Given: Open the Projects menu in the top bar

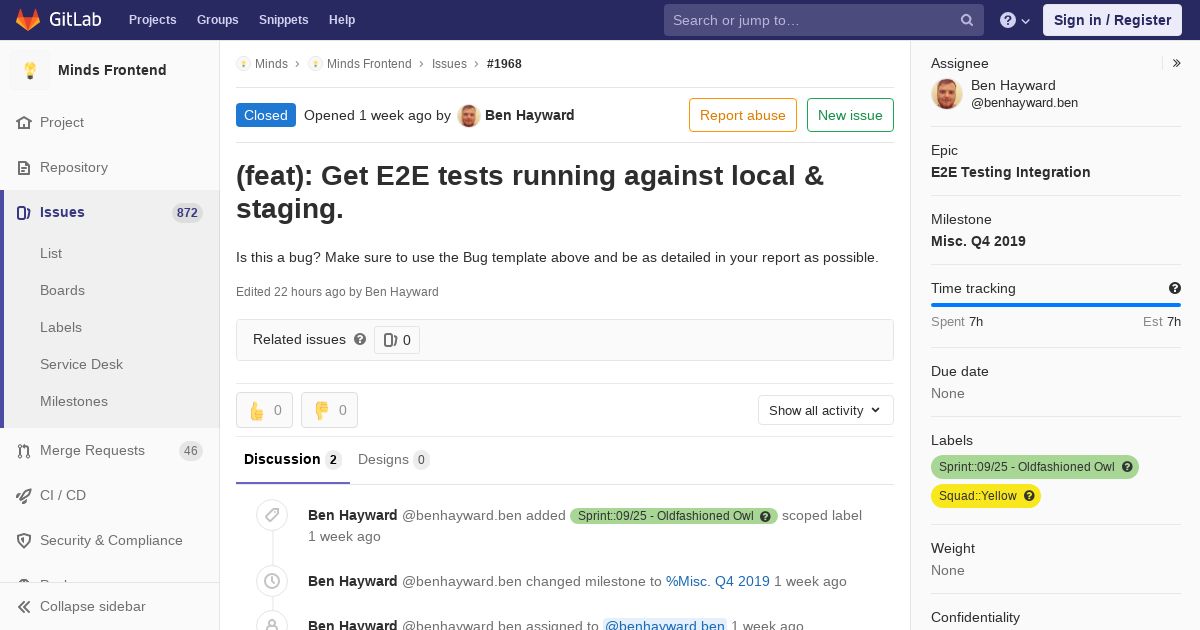Looking at the screenshot, I should coord(152,20).
